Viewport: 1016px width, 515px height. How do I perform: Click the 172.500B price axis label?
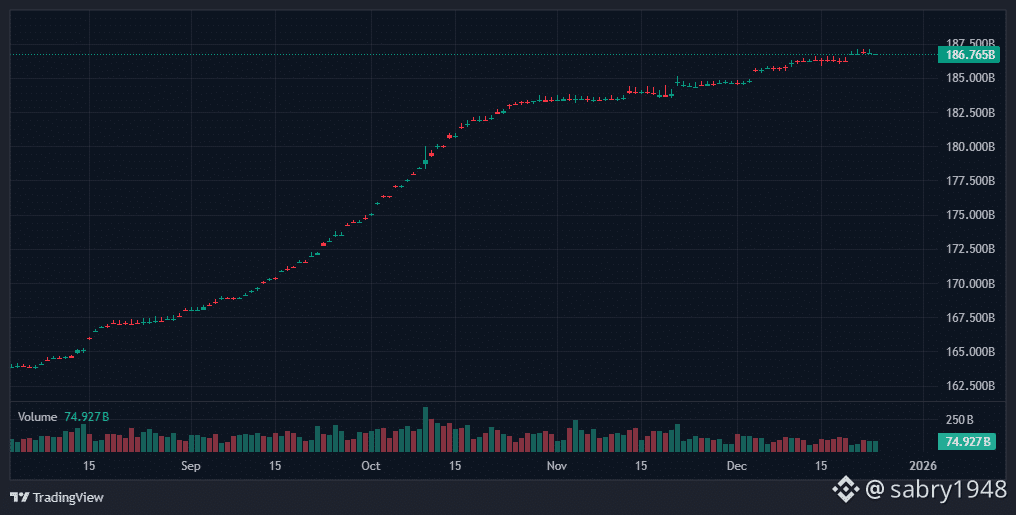coord(970,249)
